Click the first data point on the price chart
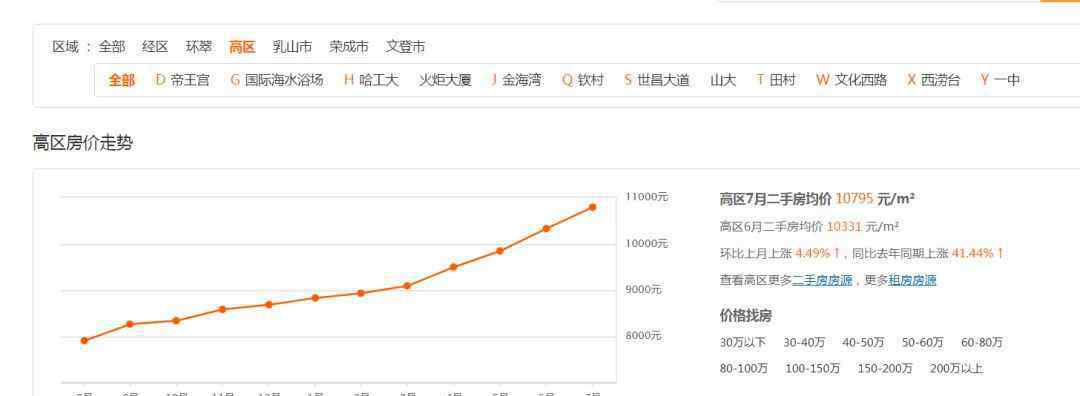The width and height of the screenshot is (1080, 396). [84, 341]
